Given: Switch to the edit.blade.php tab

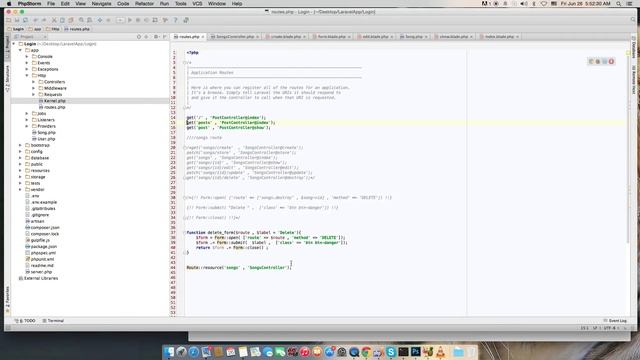Looking at the screenshot, I should click(x=375, y=37).
